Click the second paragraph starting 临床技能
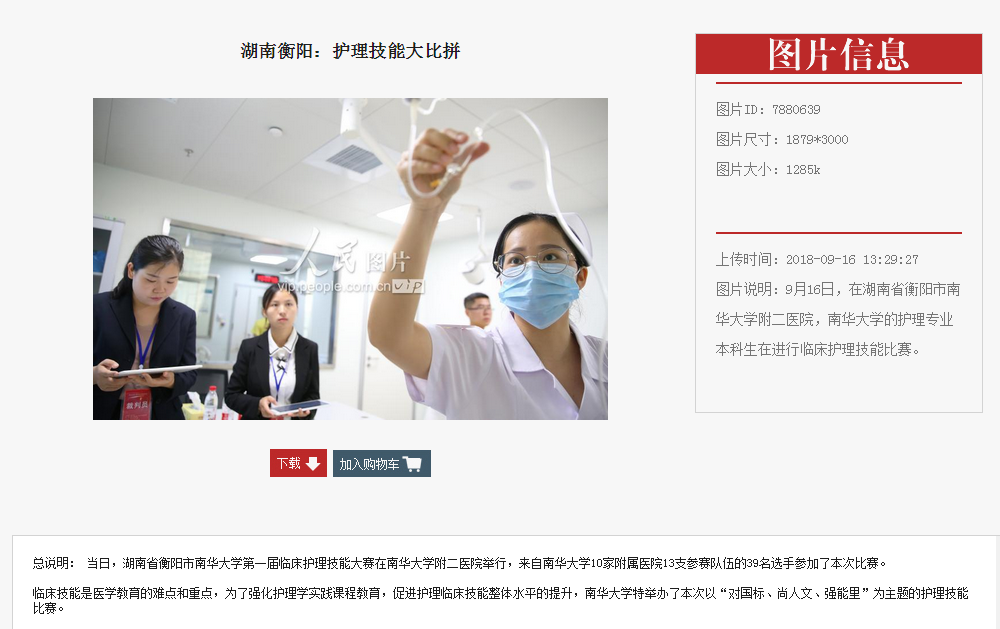1000x629 pixels. click(501, 600)
